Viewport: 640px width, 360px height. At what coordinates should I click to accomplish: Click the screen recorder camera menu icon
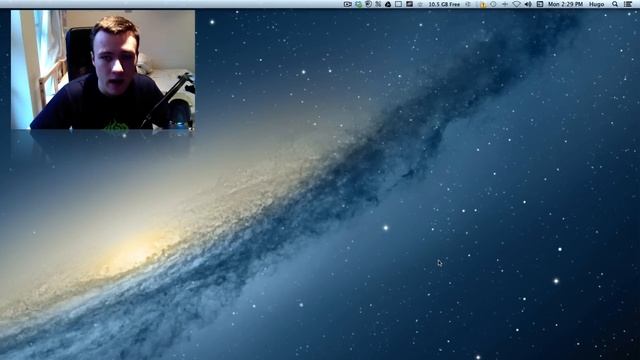tap(348, 4)
